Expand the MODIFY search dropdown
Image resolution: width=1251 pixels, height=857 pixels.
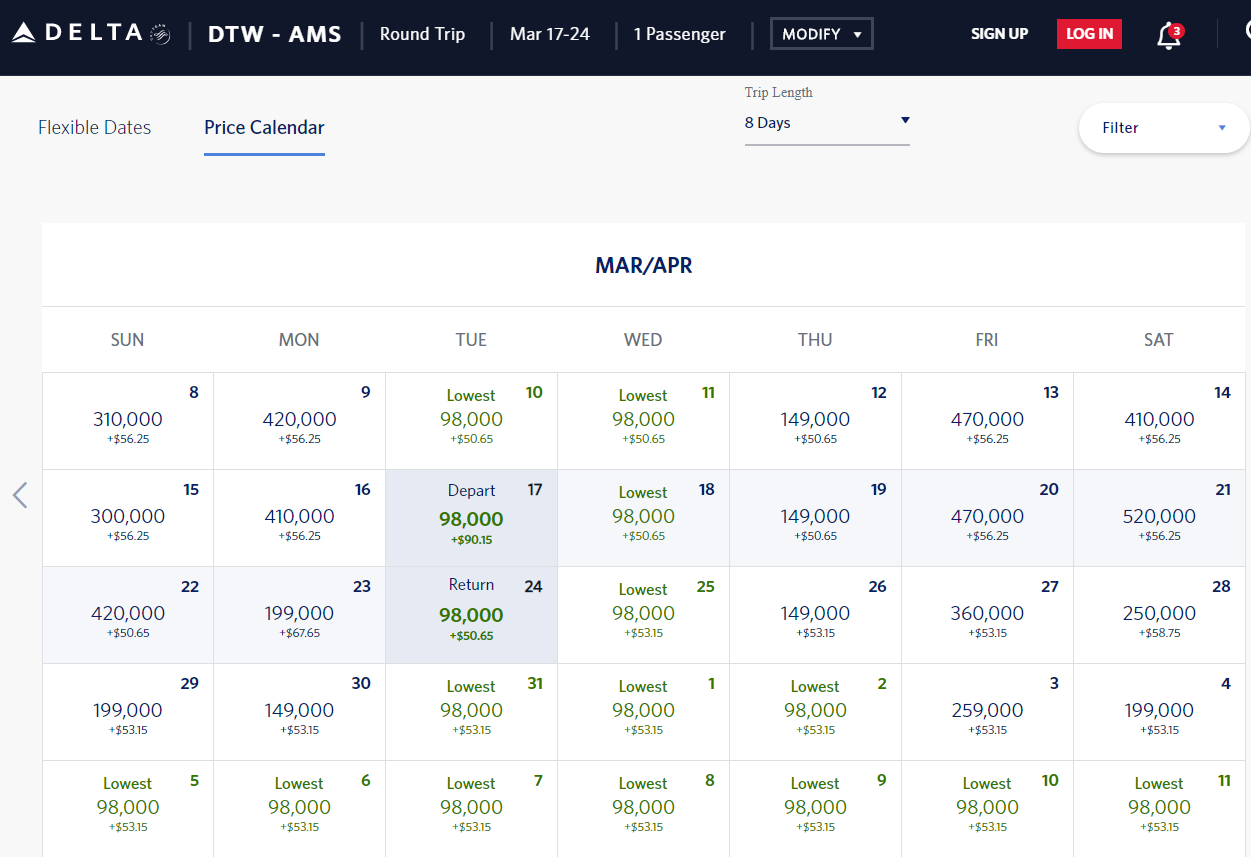(821, 34)
